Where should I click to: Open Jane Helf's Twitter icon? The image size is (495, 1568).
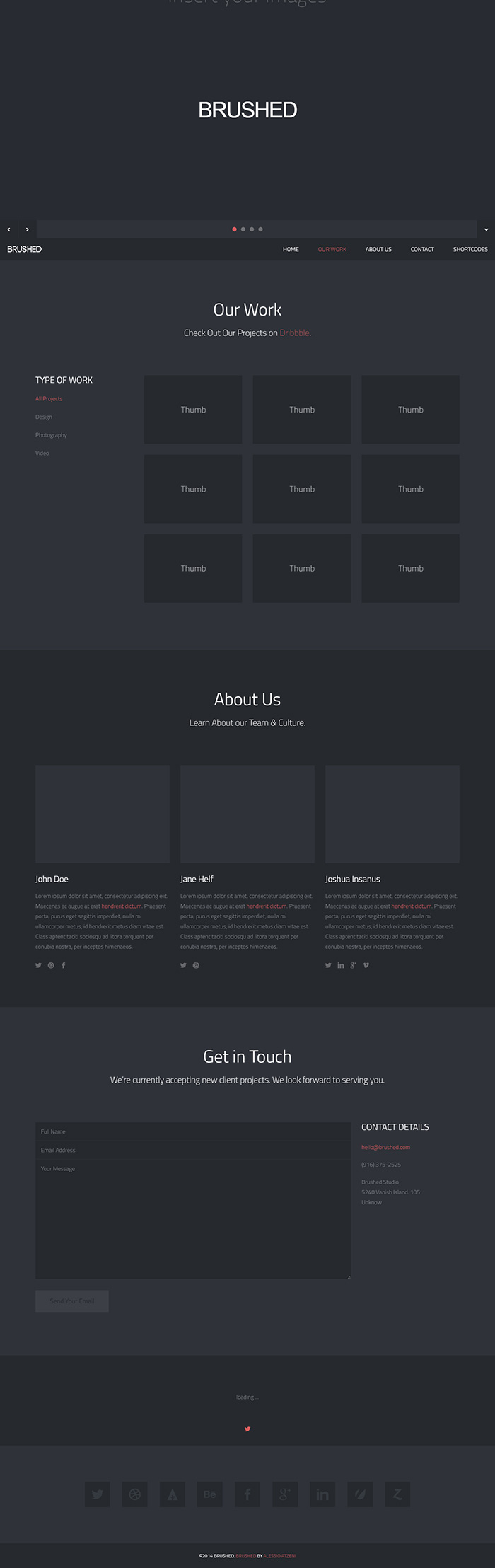coord(184,965)
